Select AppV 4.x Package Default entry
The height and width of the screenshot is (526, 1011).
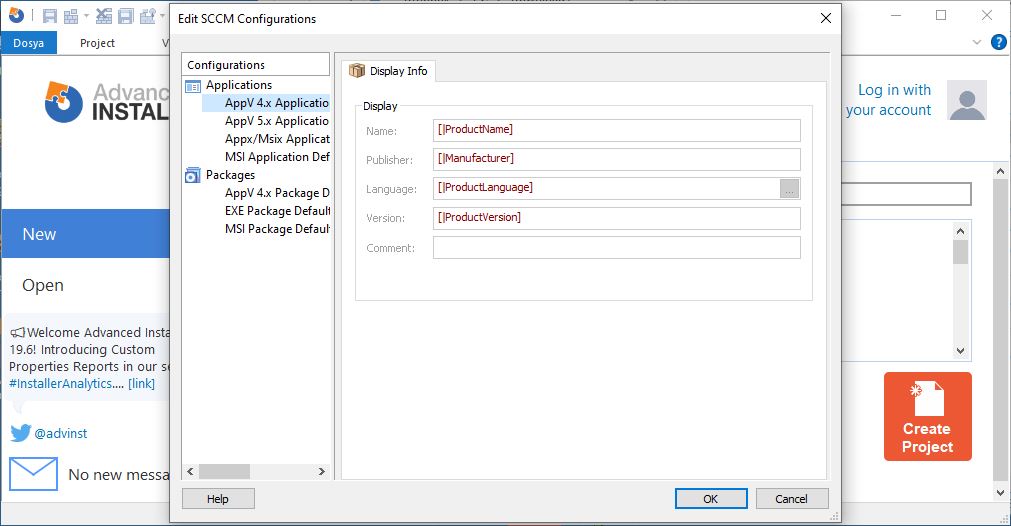coord(277,193)
